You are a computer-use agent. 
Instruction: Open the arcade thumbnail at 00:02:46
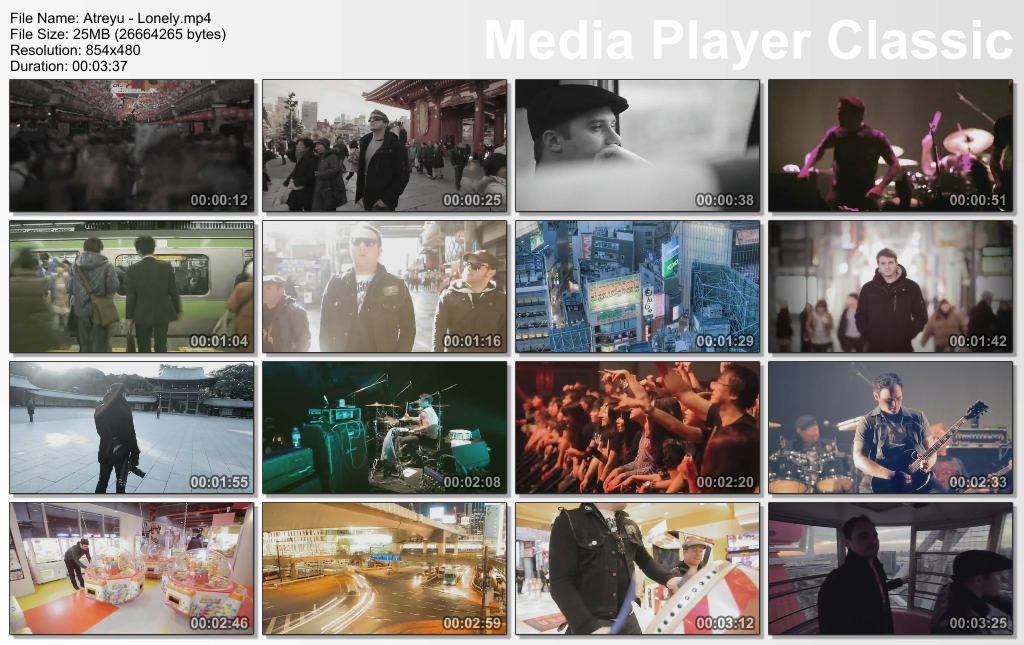tap(132, 569)
